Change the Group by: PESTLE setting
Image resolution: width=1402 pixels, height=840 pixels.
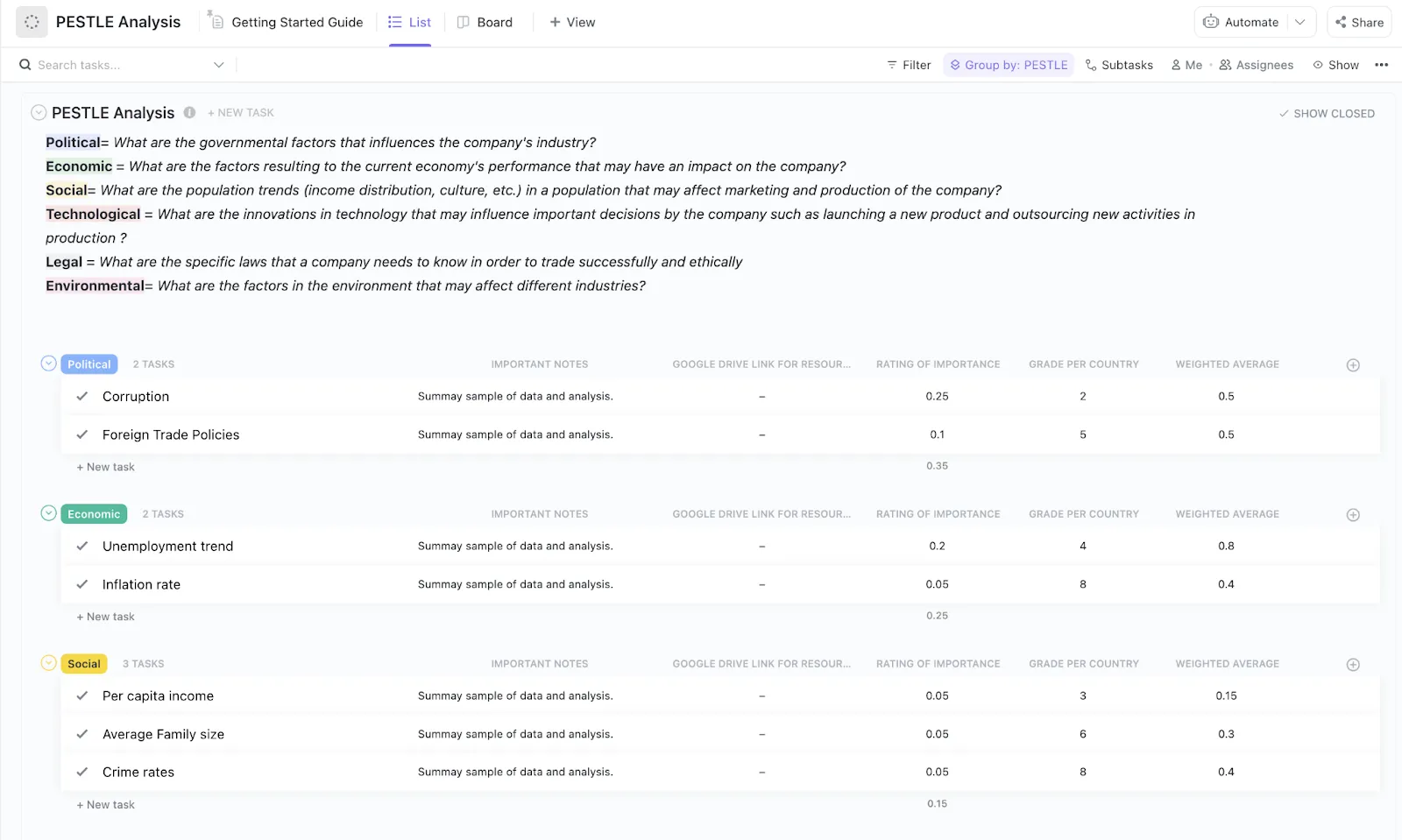point(1009,65)
